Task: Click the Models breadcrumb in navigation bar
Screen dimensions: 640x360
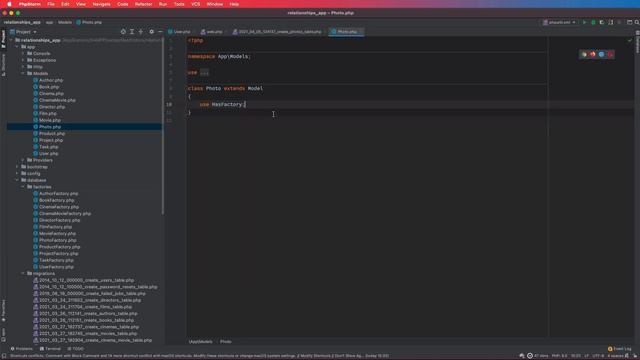Action: pos(64,22)
